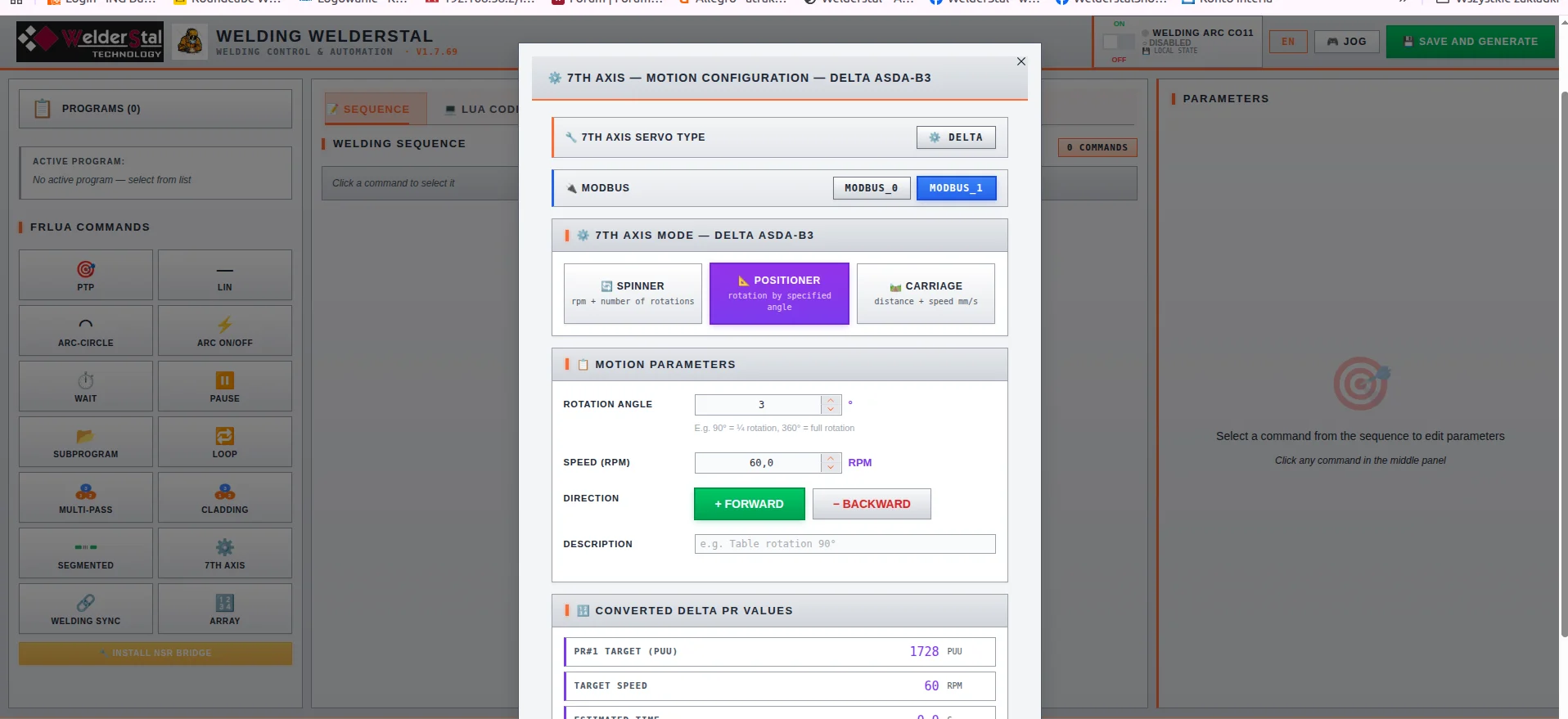
Task: Decrease rotation angle with down arrow
Action: tap(831, 410)
